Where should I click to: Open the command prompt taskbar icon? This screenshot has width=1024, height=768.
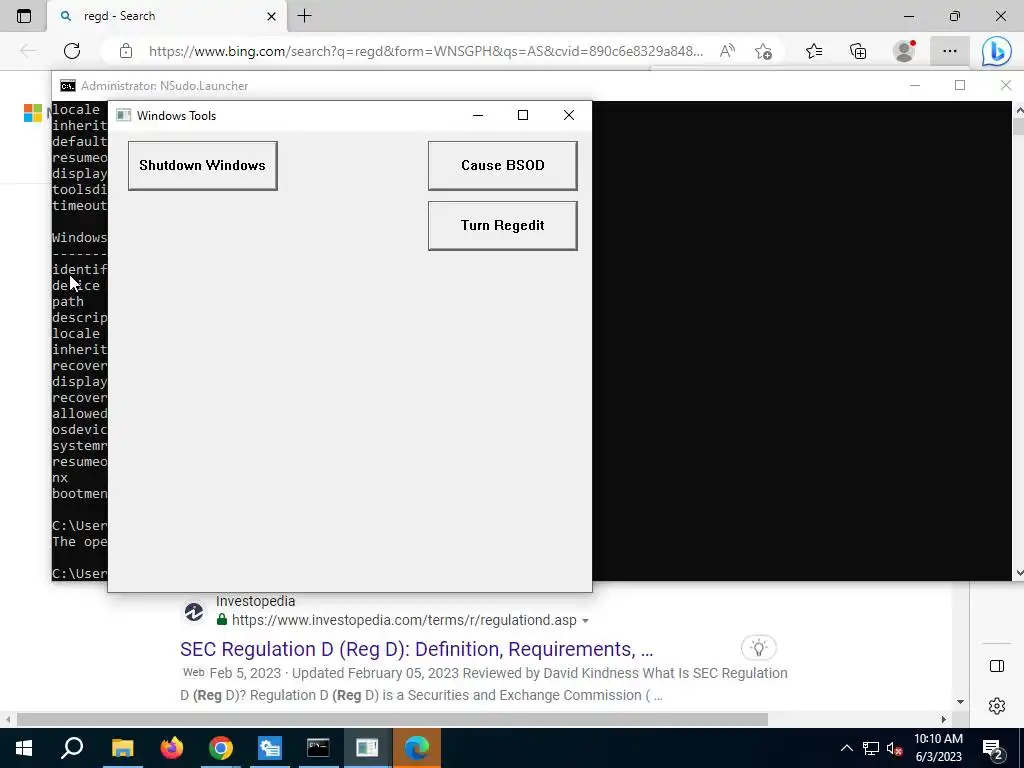(x=318, y=748)
